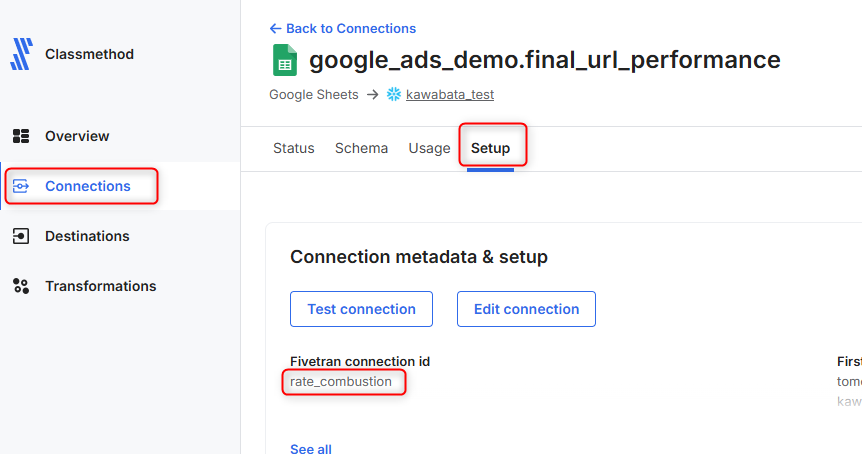Click the Connection metadata & setup heading
The height and width of the screenshot is (454, 862).
[x=419, y=257]
